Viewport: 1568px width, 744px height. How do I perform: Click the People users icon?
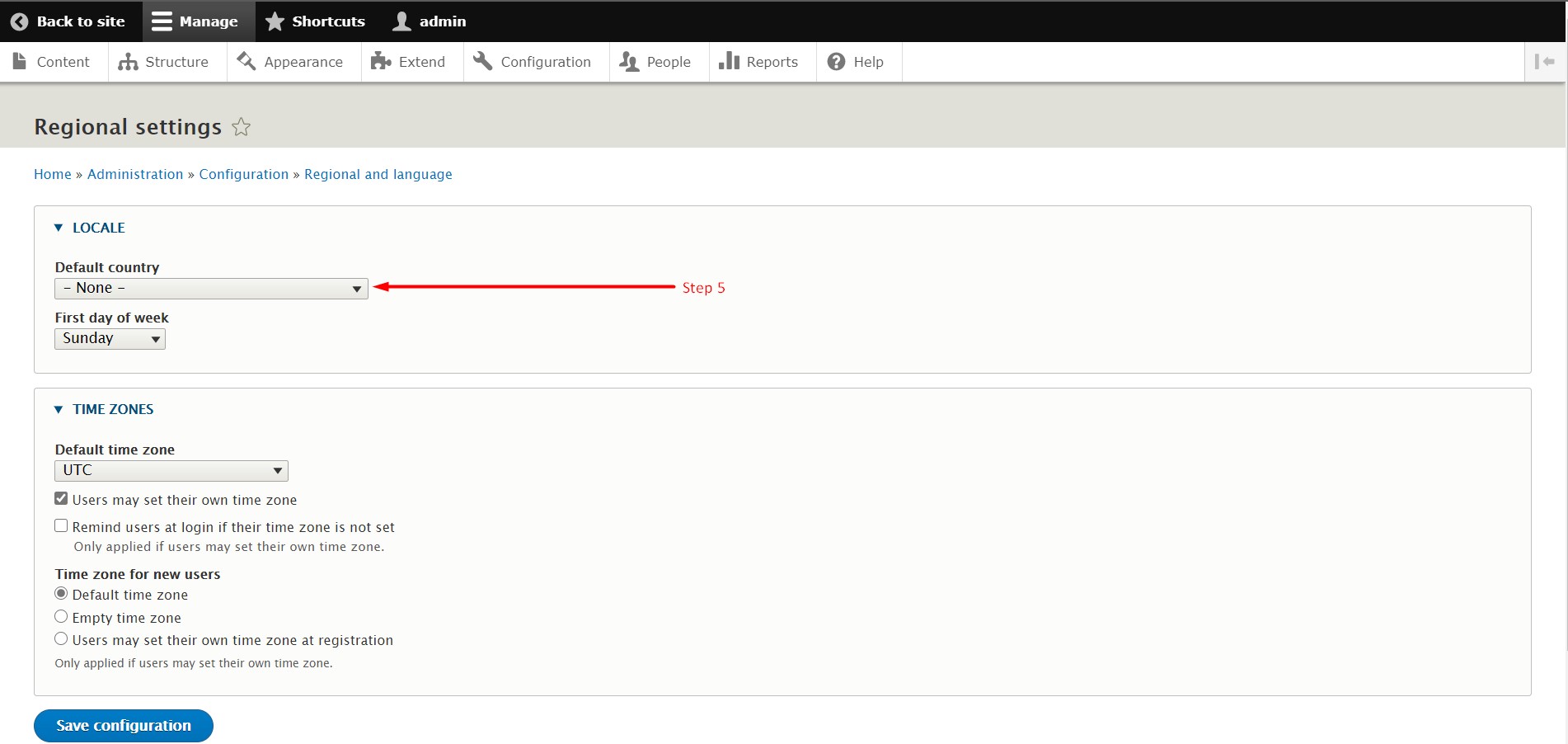click(x=629, y=62)
